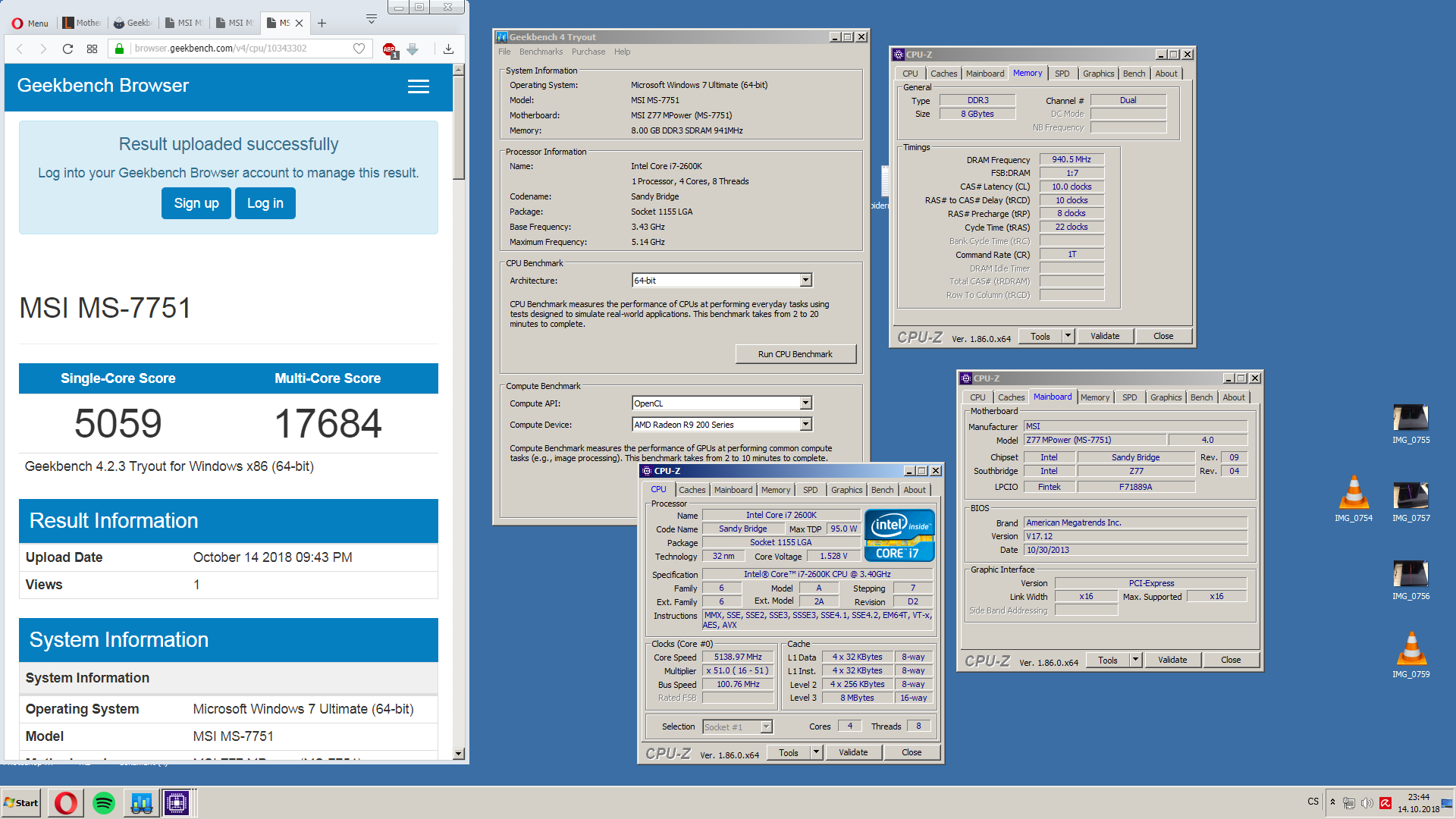1456x819 pixels.
Task: Open the Geekbench Help menu
Action: tap(622, 52)
